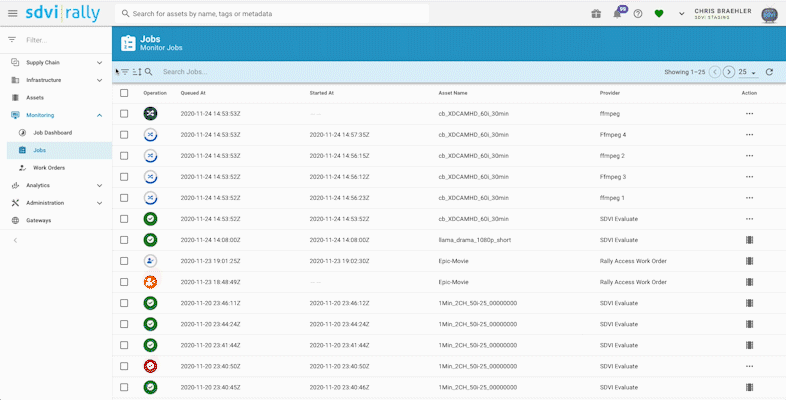786x400 pixels.
Task: Open action menu for job queued 23:40:50Z
Action: pos(749,366)
